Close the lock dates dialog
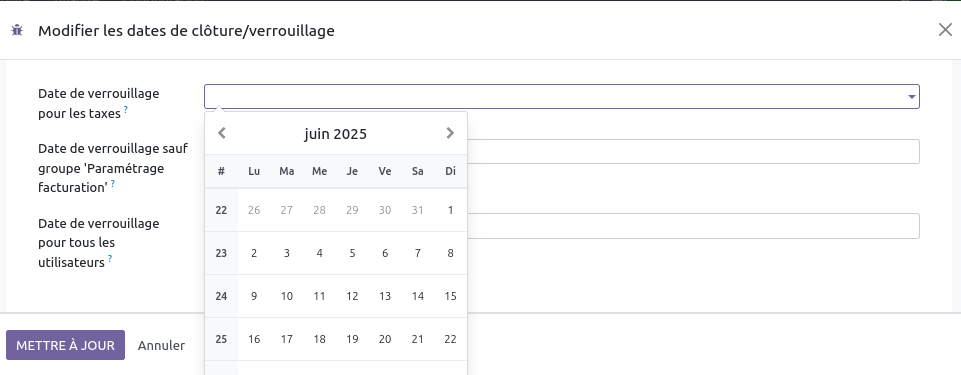The width and height of the screenshot is (961, 375). (945, 29)
